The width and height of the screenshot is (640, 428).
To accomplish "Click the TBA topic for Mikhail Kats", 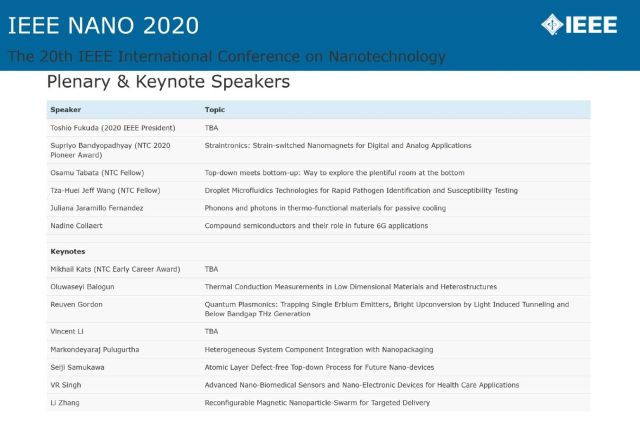I will pyautogui.click(x=211, y=269).
